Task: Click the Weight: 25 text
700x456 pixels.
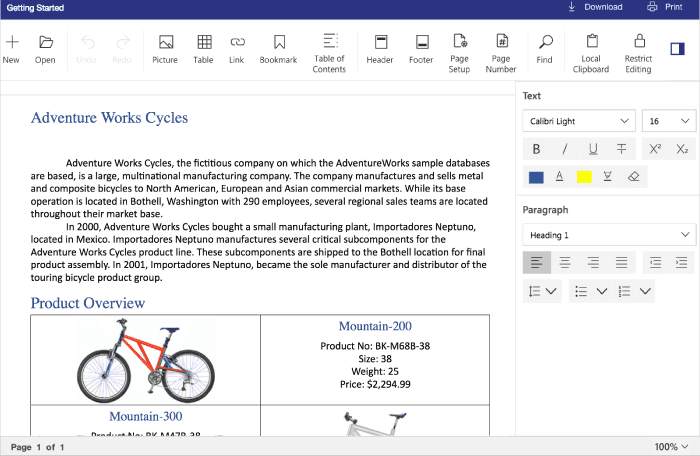Action: (375, 372)
